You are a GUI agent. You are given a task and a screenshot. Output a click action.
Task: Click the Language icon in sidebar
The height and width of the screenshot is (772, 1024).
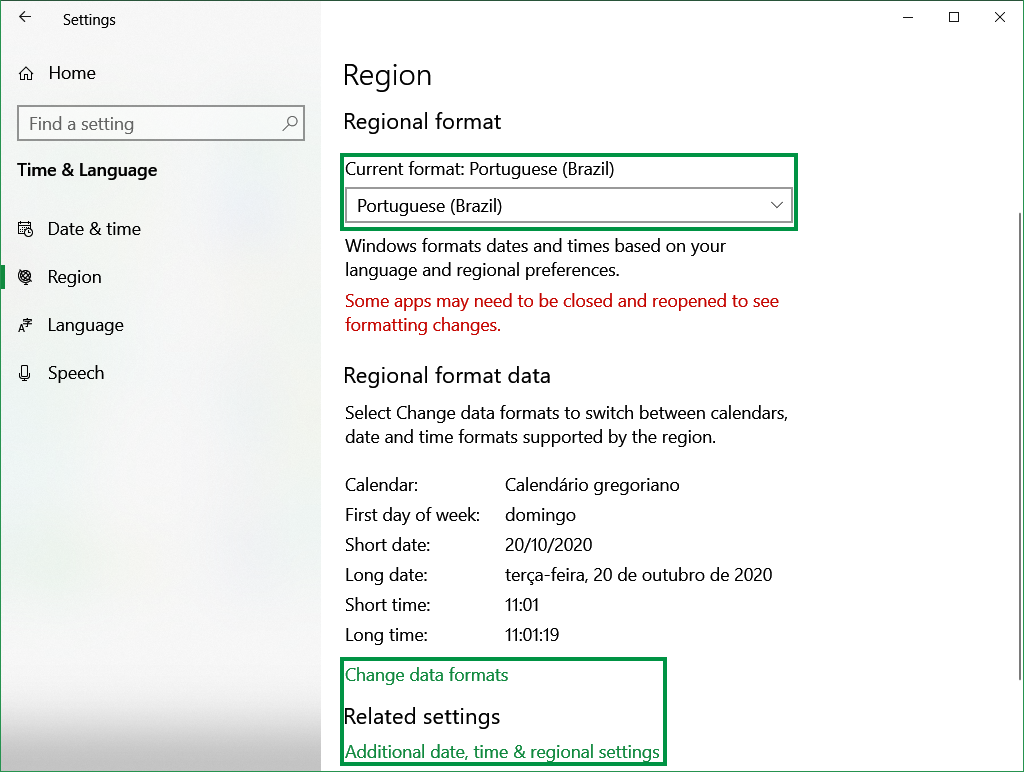[25, 325]
